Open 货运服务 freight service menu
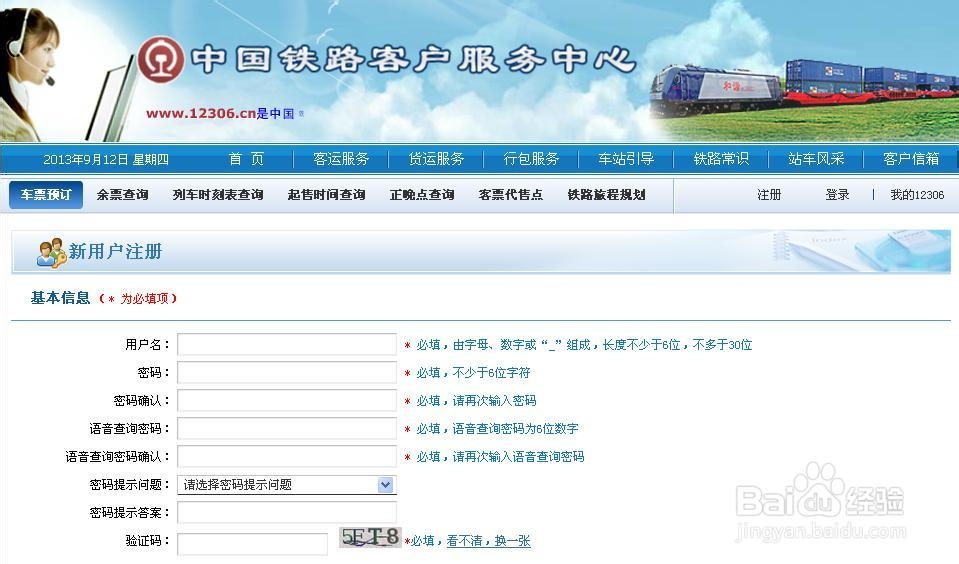The height and width of the screenshot is (564, 959). click(437, 159)
